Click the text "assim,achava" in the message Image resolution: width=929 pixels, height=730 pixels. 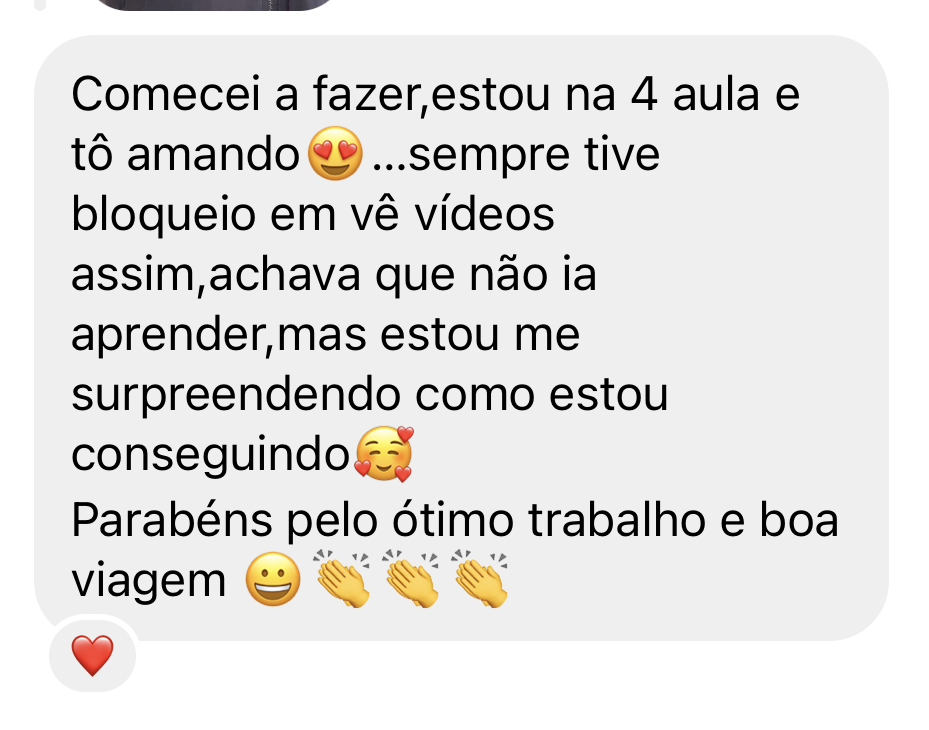pos(216,276)
